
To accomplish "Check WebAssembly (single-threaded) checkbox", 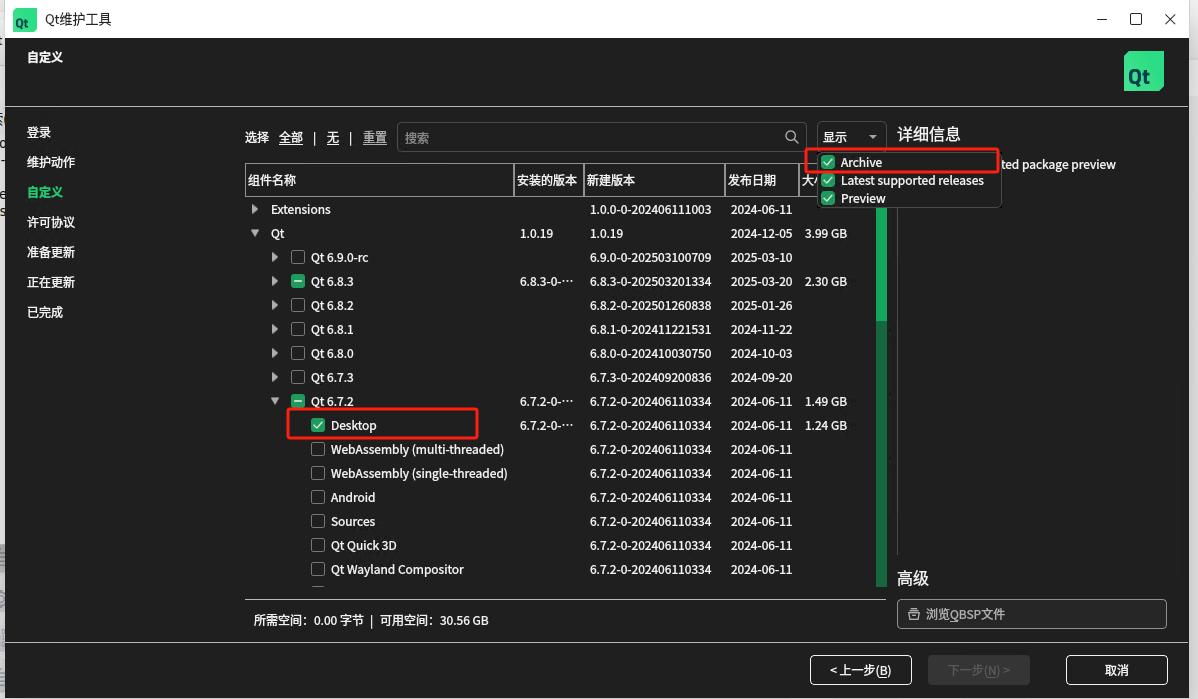I will click(318, 474).
